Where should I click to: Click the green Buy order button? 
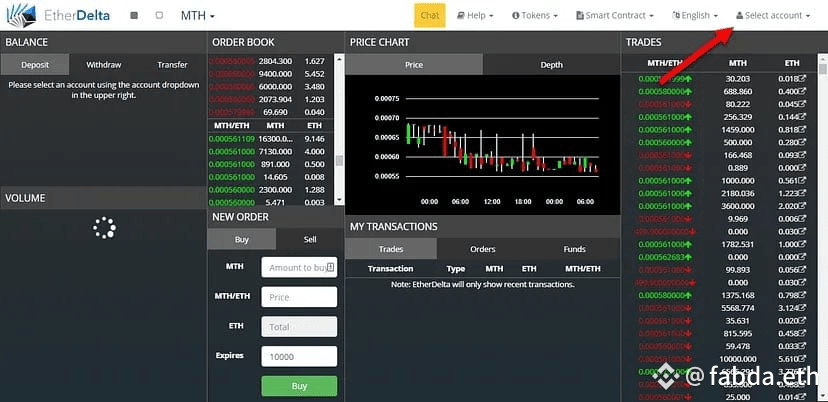click(299, 386)
